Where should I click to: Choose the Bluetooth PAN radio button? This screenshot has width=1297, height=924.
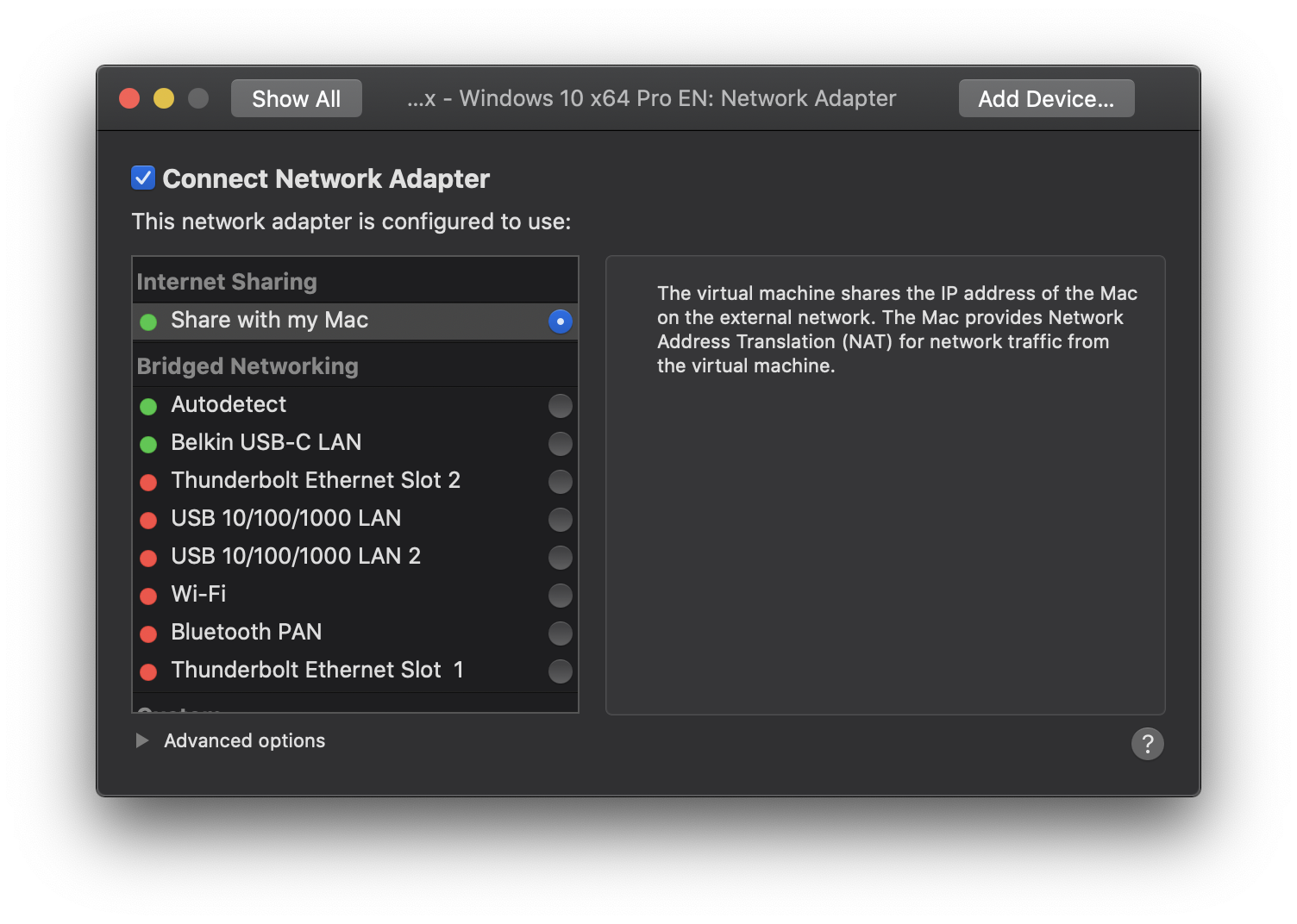coord(560,634)
